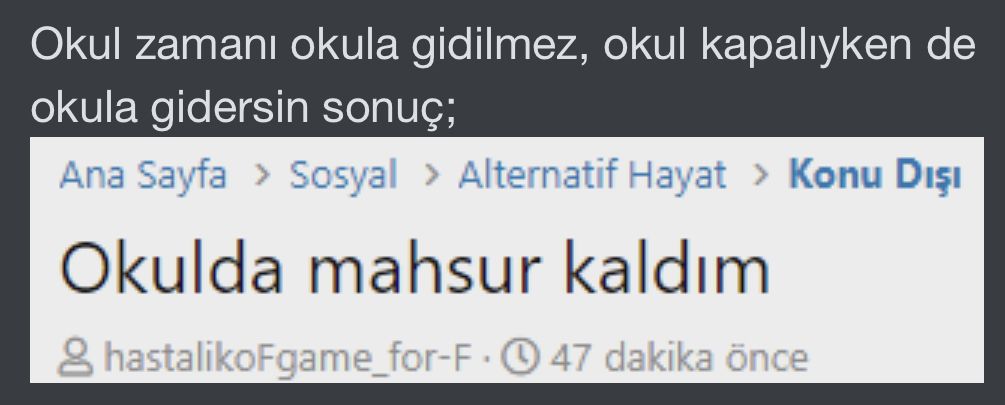Click the second caption line okula gidersin sonuç
The height and width of the screenshot is (405, 1005).
point(243,108)
